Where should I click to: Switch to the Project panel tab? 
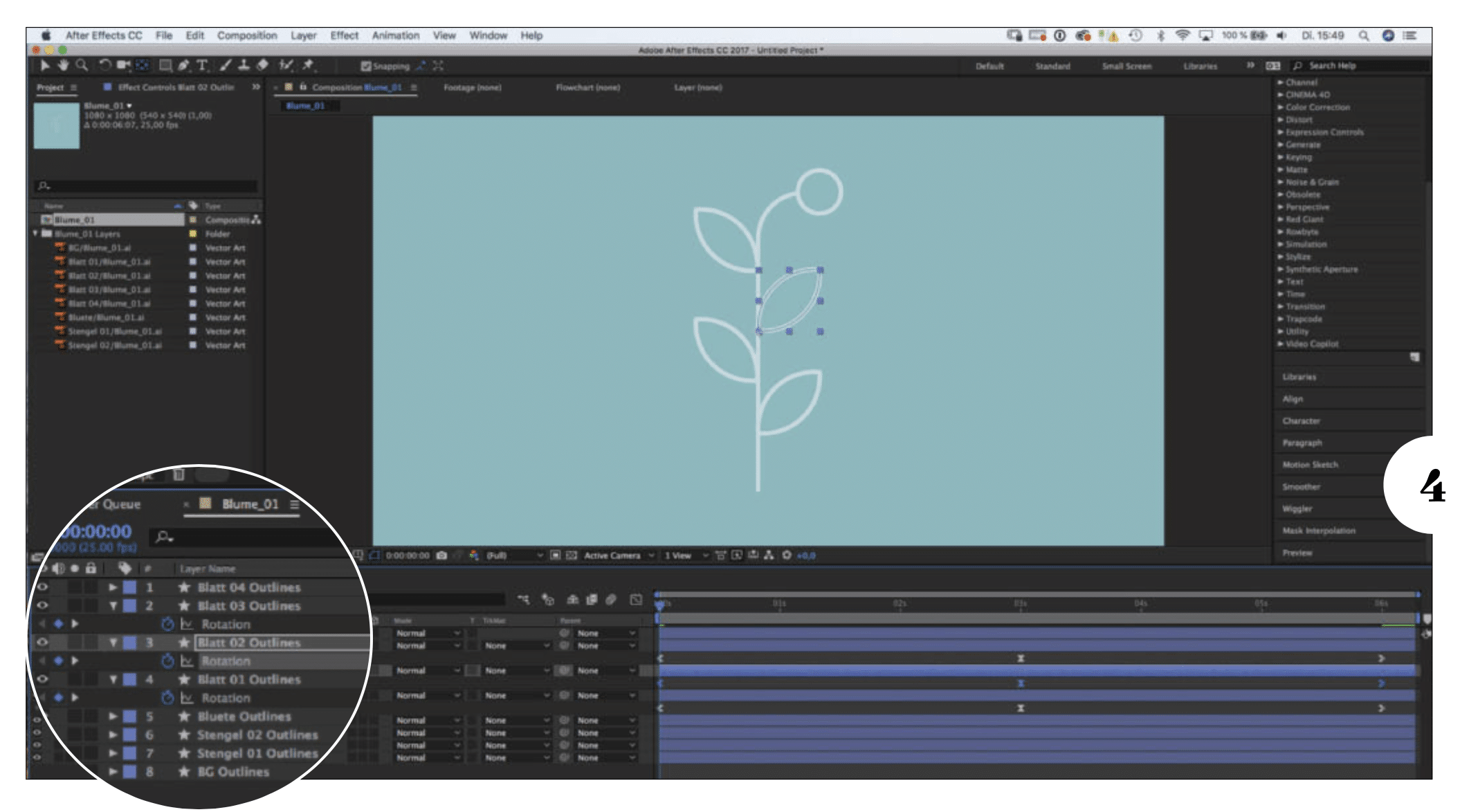[x=50, y=87]
